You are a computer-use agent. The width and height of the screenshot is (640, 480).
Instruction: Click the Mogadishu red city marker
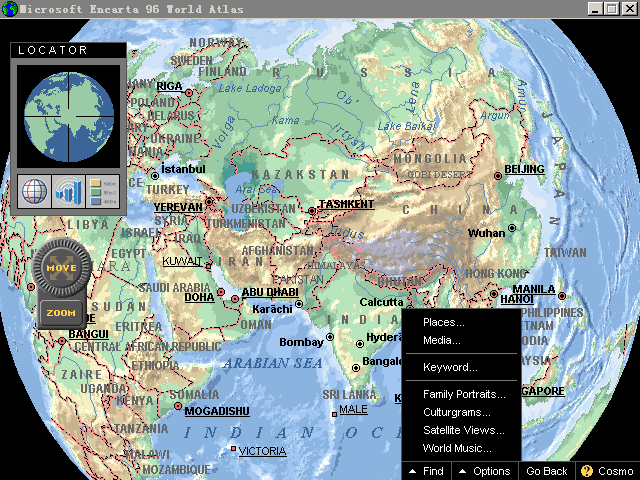178,406
